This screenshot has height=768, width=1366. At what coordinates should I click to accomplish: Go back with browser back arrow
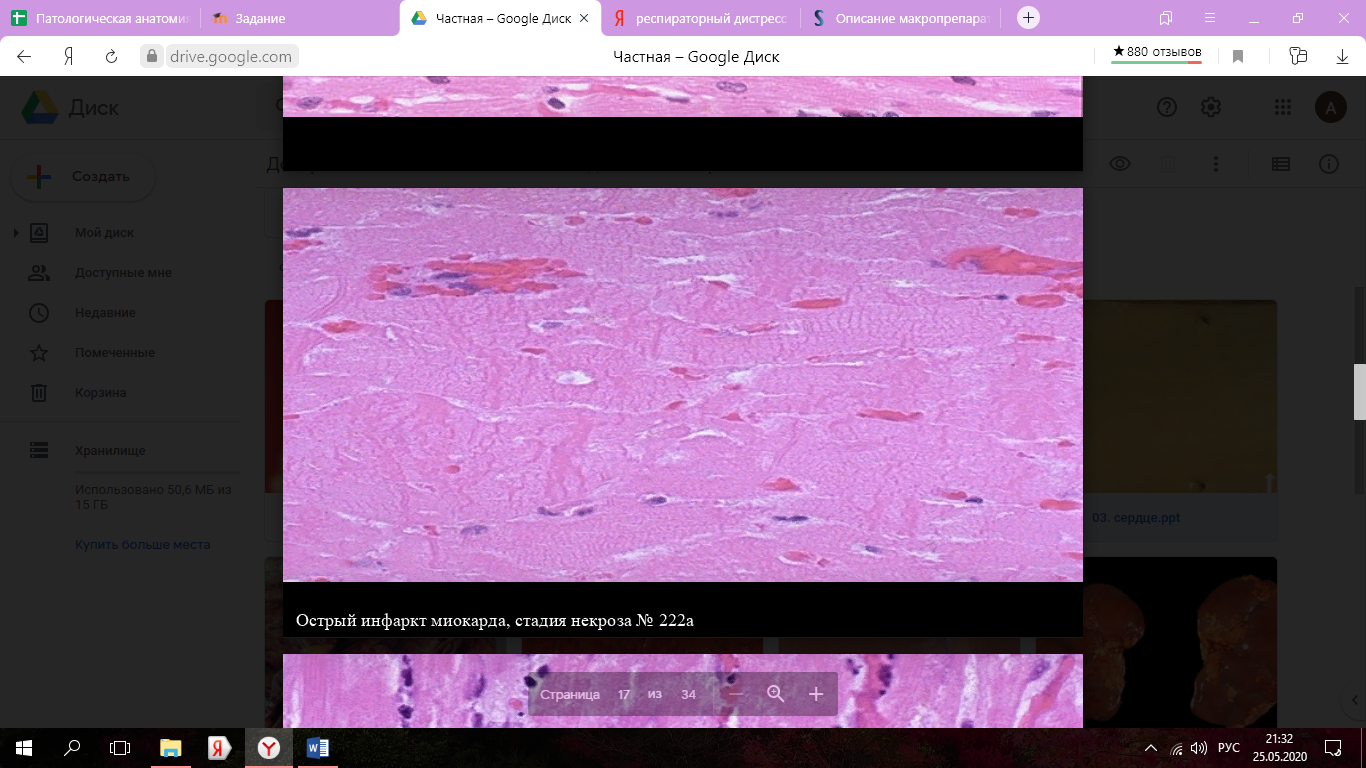24,57
